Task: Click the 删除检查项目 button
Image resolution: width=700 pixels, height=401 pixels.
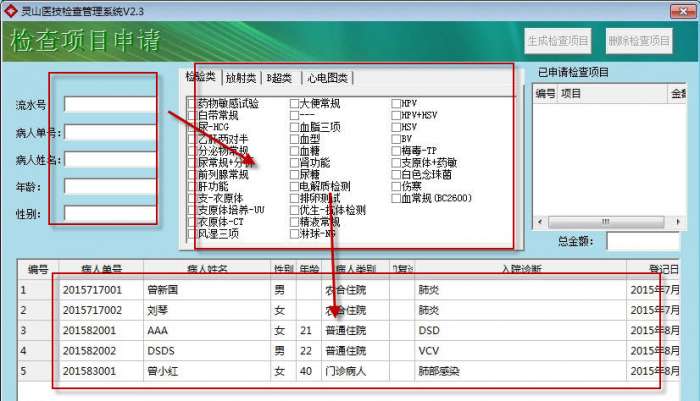Action: pyautogui.click(x=639, y=41)
